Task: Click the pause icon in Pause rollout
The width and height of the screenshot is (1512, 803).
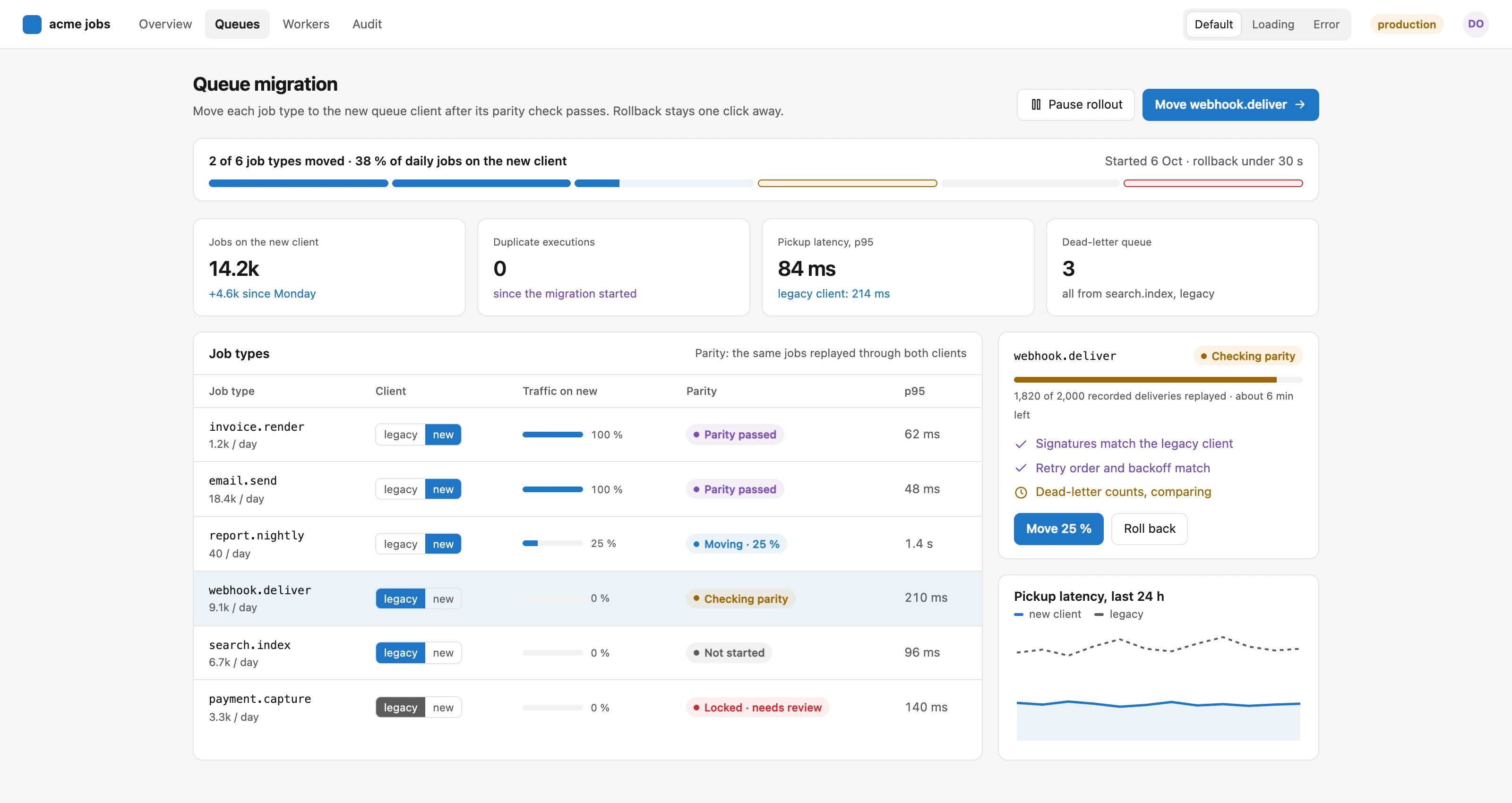Action: click(x=1036, y=104)
